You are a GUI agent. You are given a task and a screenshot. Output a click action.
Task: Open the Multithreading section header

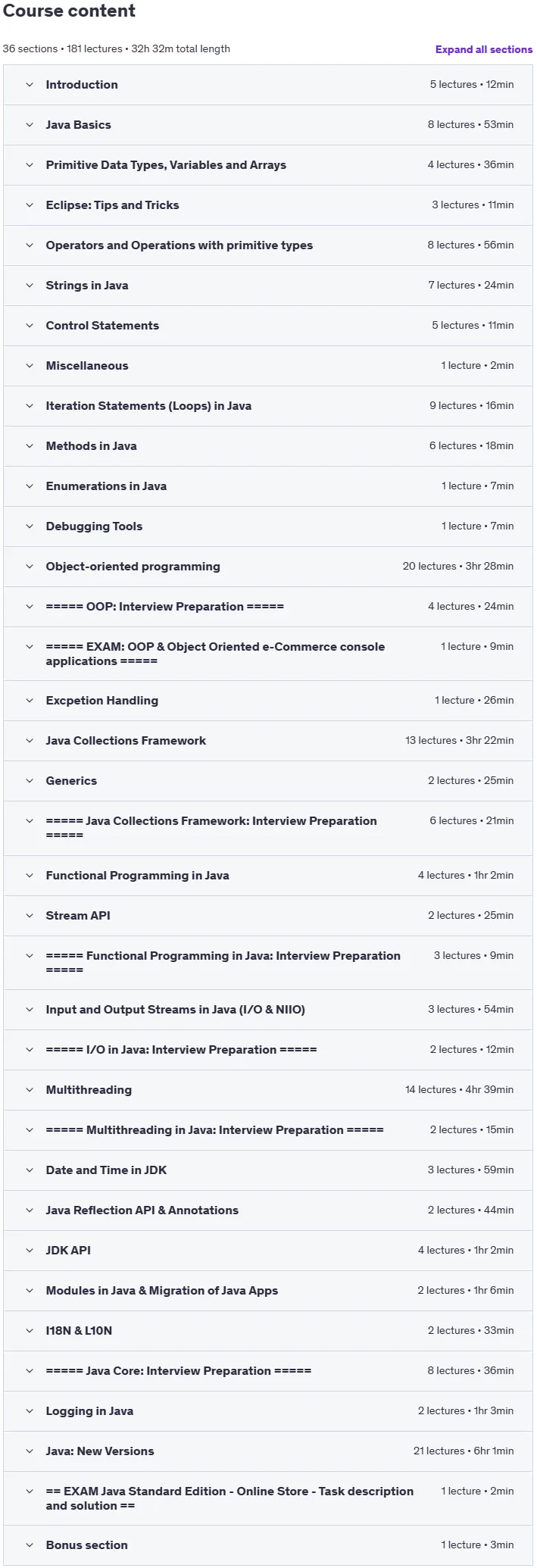(268, 1090)
